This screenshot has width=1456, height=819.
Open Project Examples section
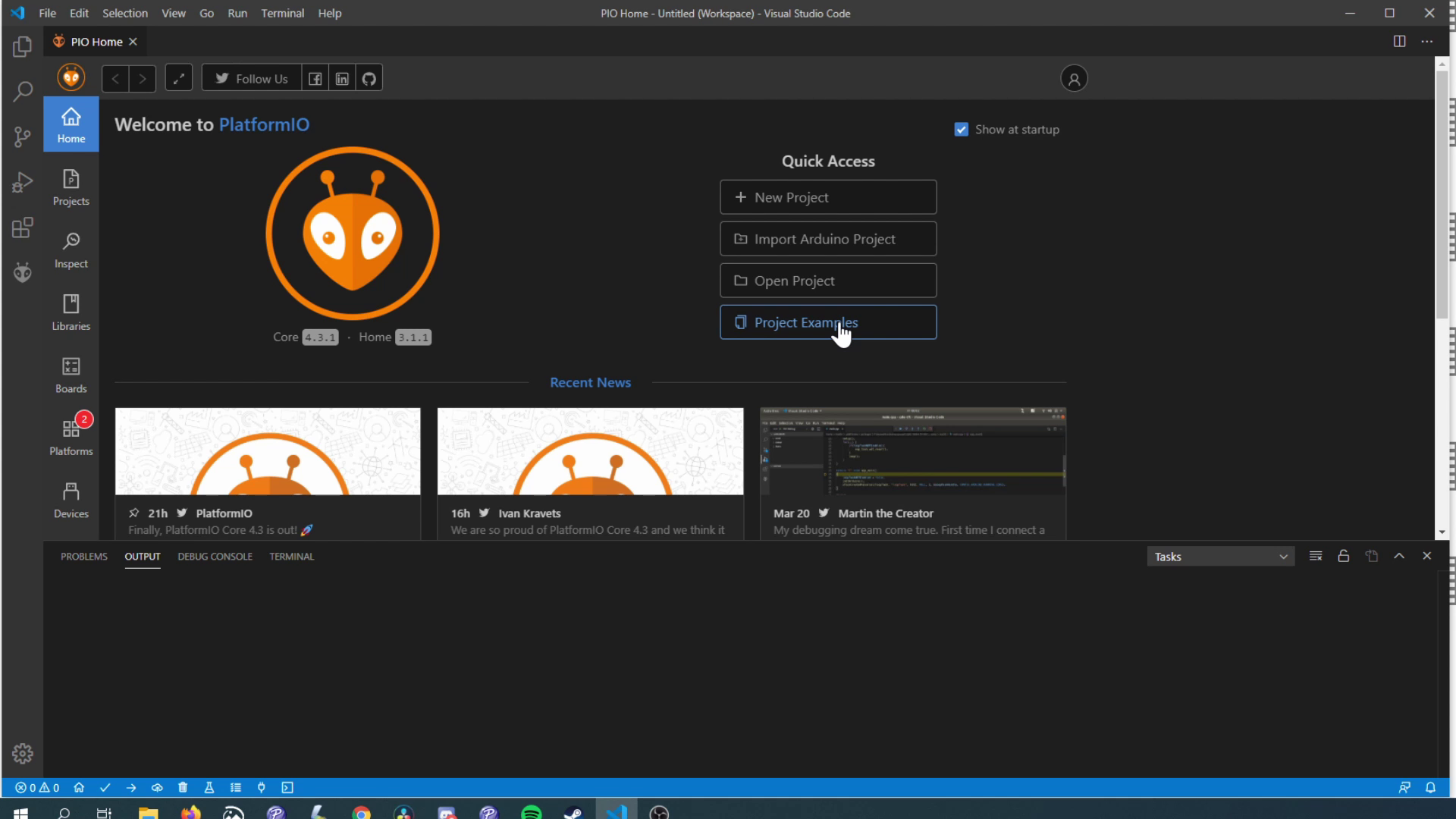828,322
